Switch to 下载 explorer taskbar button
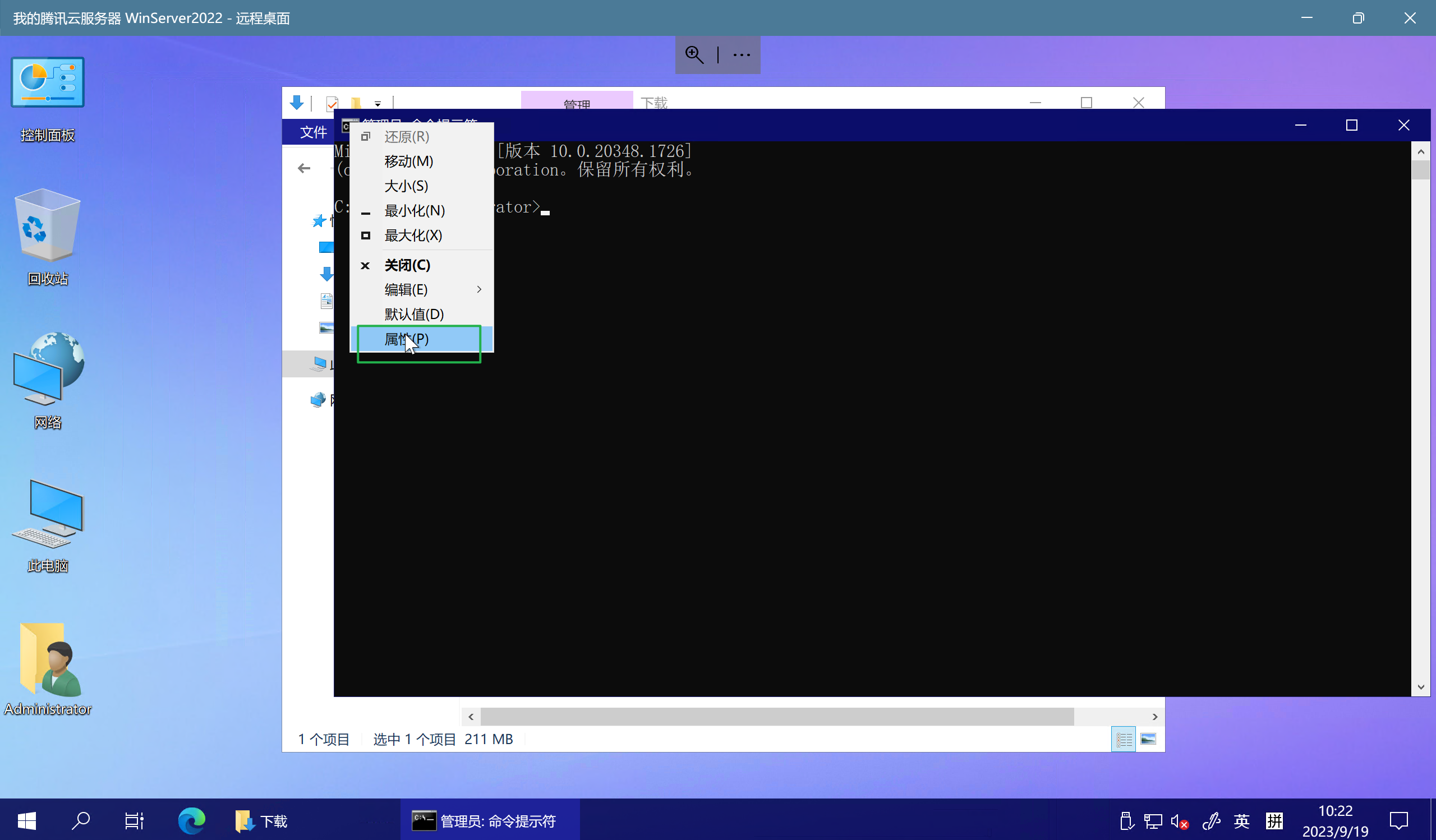Image resolution: width=1436 pixels, height=840 pixels. click(261, 820)
